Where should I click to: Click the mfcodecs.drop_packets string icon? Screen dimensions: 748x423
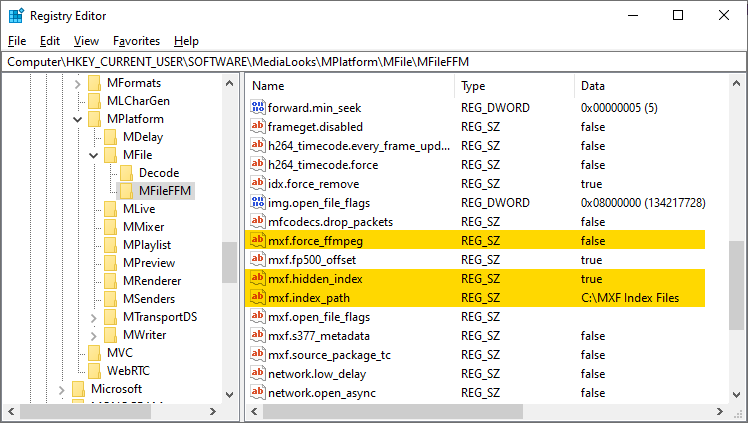coord(258,221)
